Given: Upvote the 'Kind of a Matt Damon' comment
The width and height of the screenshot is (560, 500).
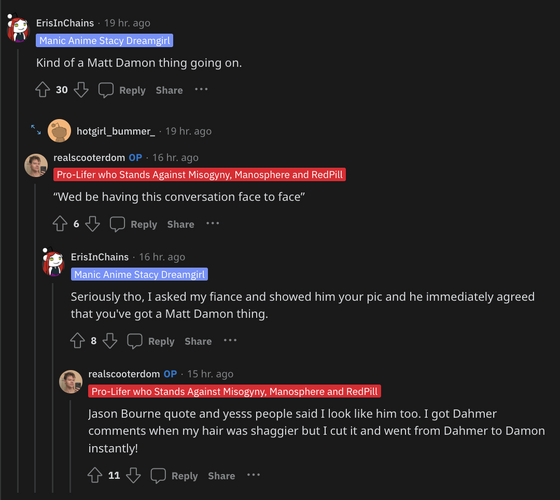Looking at the screenshot, I should [x=42, y=90].
